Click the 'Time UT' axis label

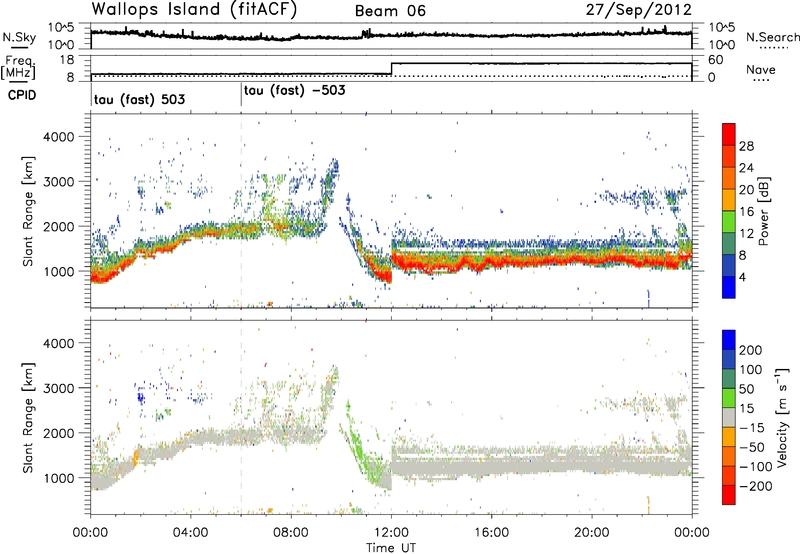pyautogui.click(x=391, y=548)
